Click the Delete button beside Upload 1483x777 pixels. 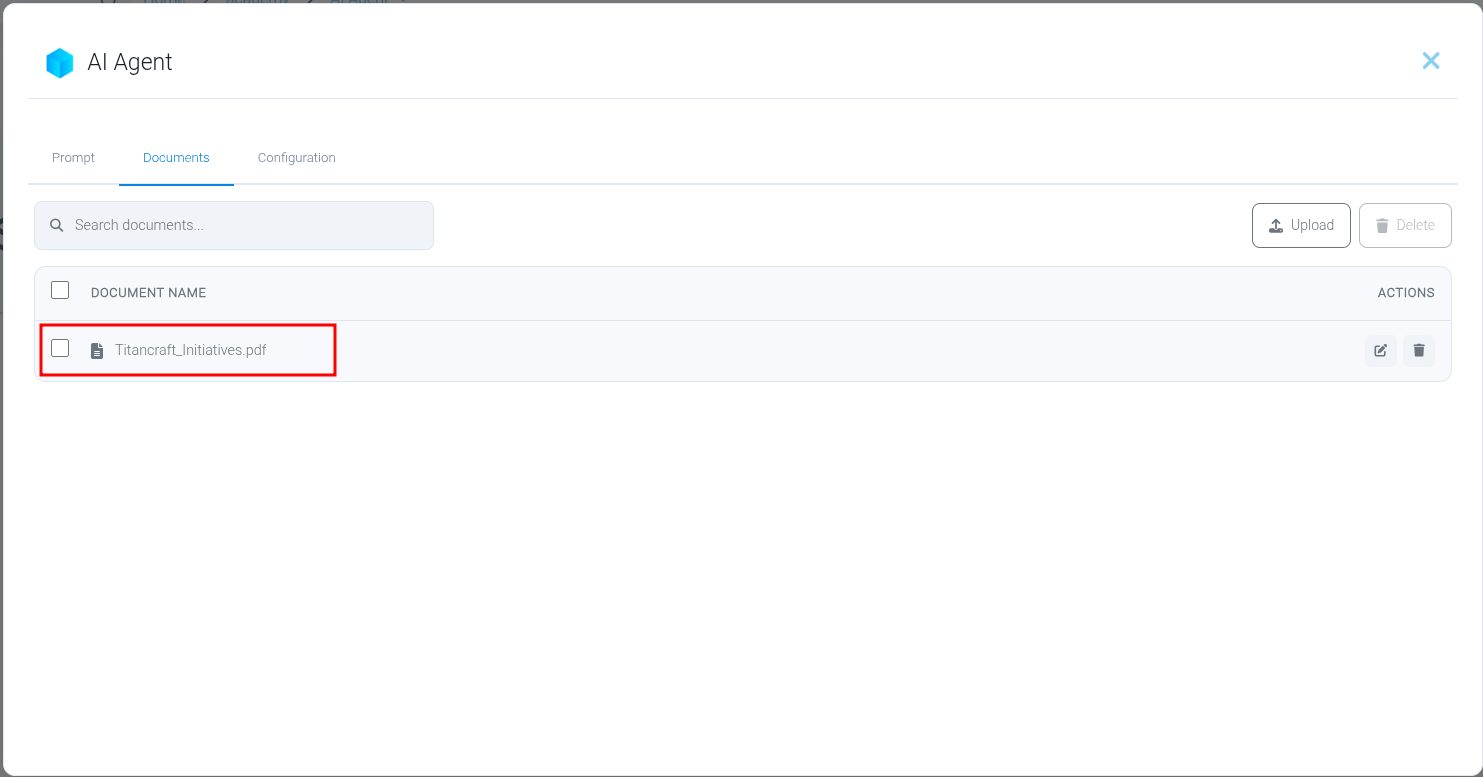click(1405, 226)
